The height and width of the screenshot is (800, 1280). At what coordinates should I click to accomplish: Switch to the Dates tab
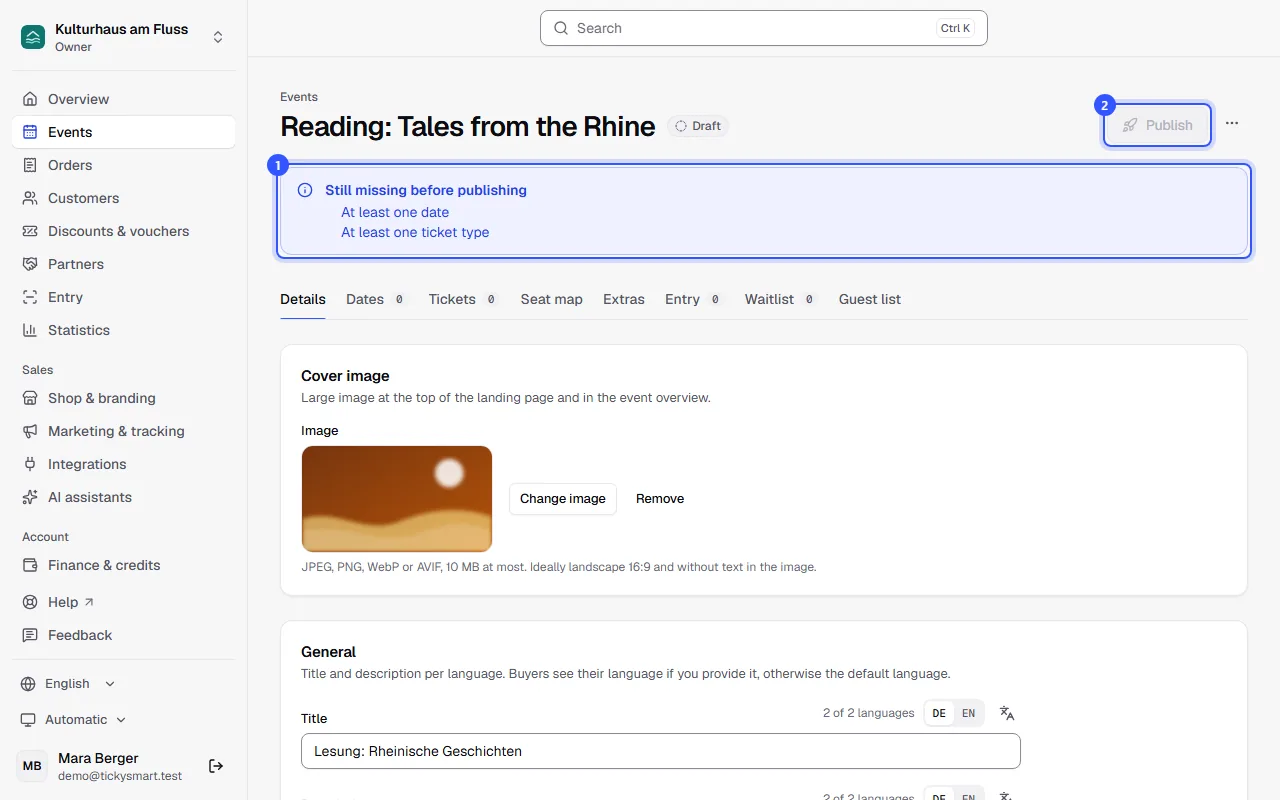(375, 299)
